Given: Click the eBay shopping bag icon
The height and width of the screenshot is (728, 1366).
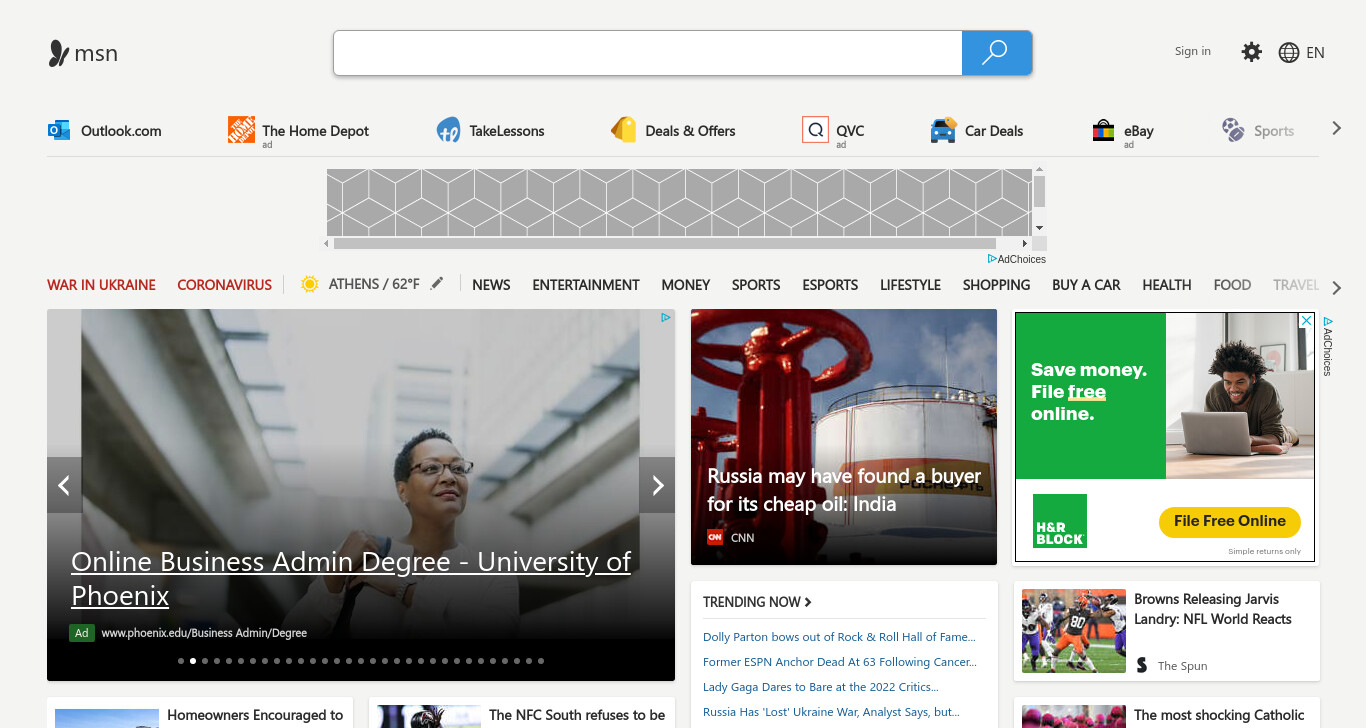Looking at the screenshot, I should [1103, 130].
